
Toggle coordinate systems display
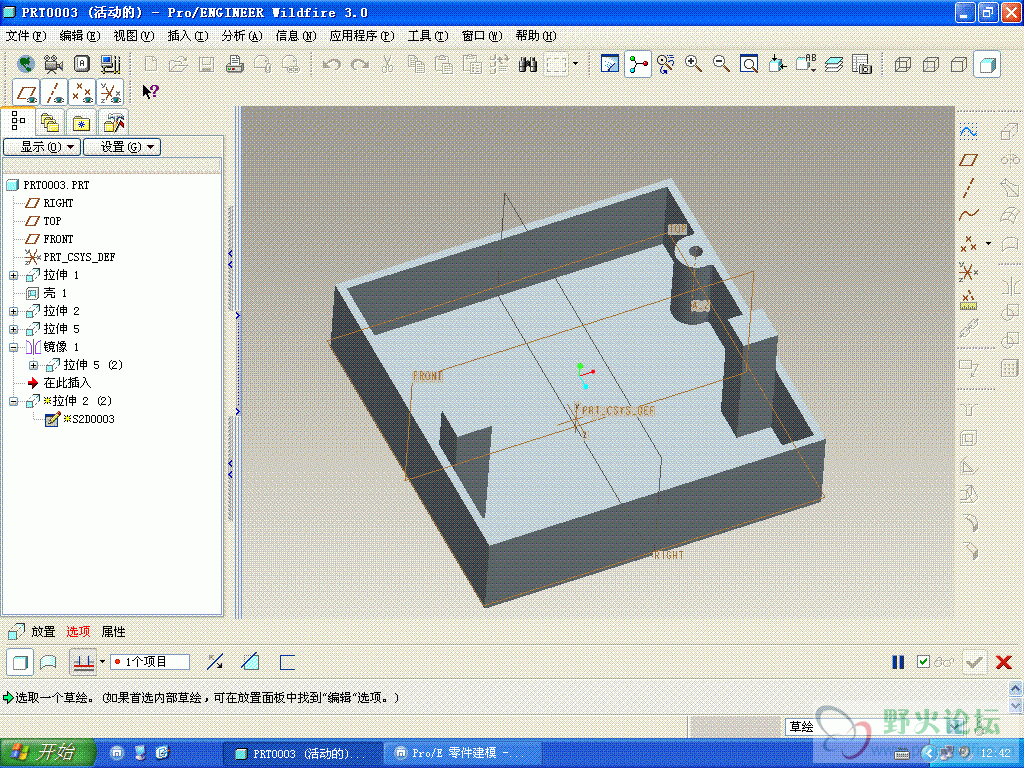pos(110,92)
